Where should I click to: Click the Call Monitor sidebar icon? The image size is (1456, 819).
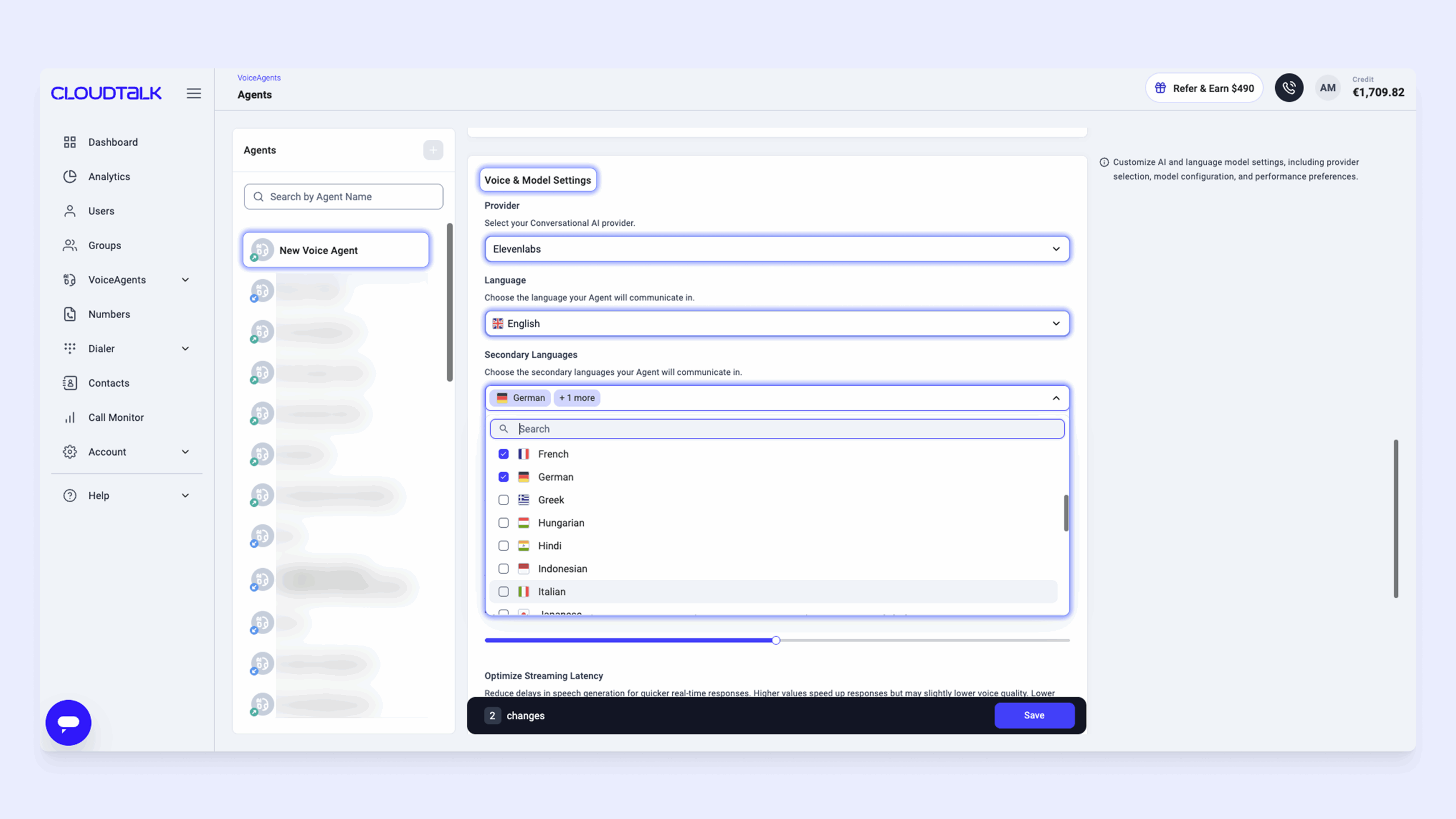click(x=70, y=417)
